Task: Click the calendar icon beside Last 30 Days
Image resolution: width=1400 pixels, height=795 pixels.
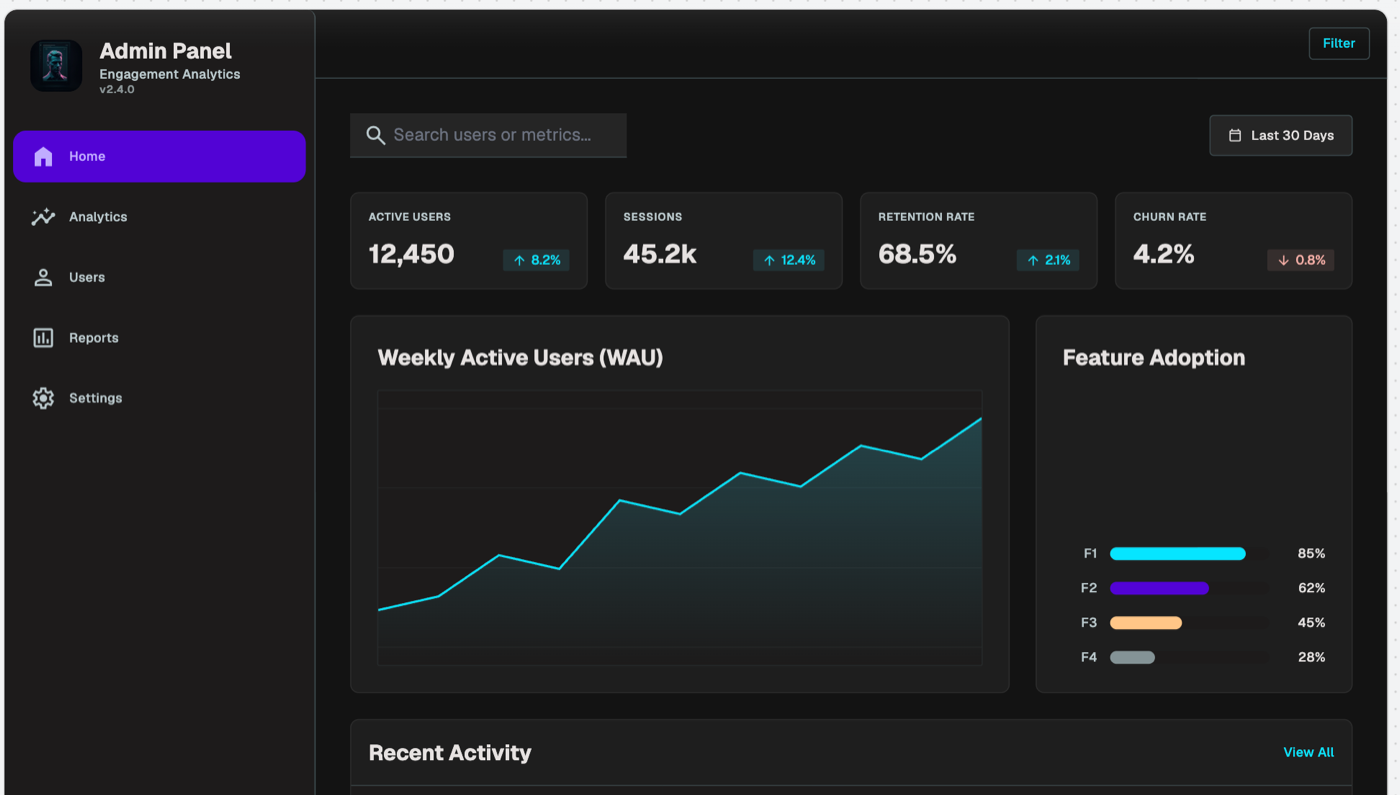Action: (1235, 135)
